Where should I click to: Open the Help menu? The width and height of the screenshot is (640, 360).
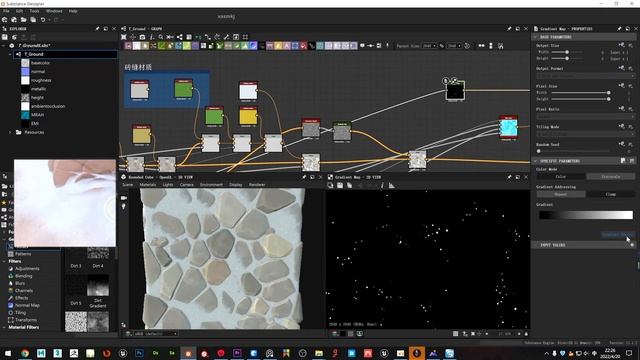73,11
